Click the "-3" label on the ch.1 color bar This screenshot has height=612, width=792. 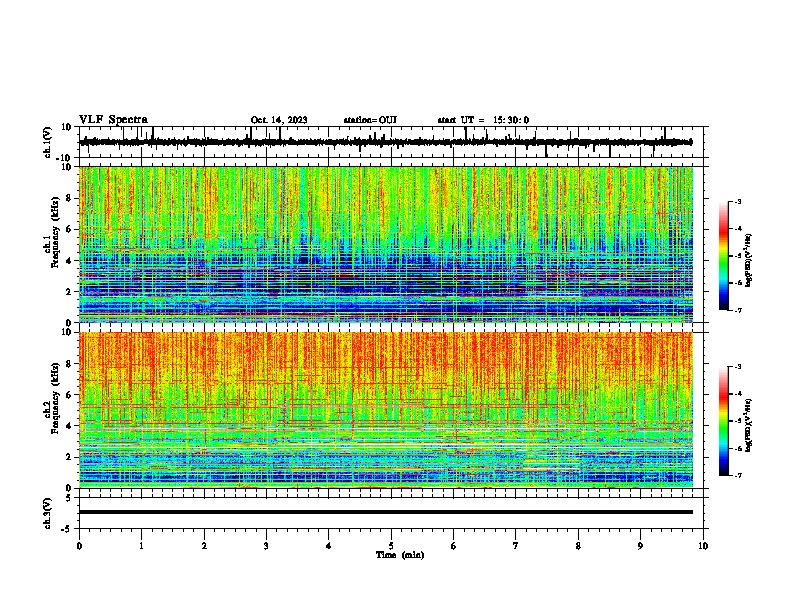737,201
